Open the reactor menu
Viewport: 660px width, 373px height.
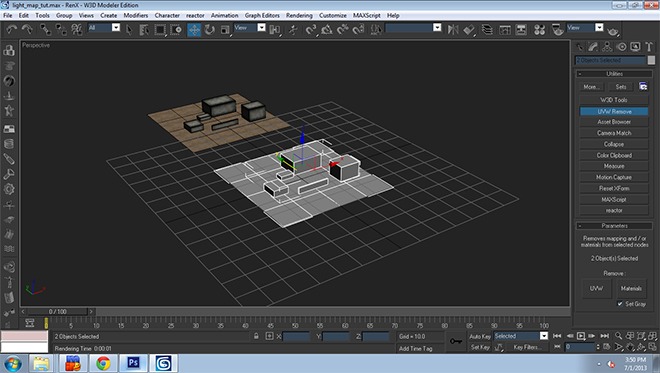point(195,15)
